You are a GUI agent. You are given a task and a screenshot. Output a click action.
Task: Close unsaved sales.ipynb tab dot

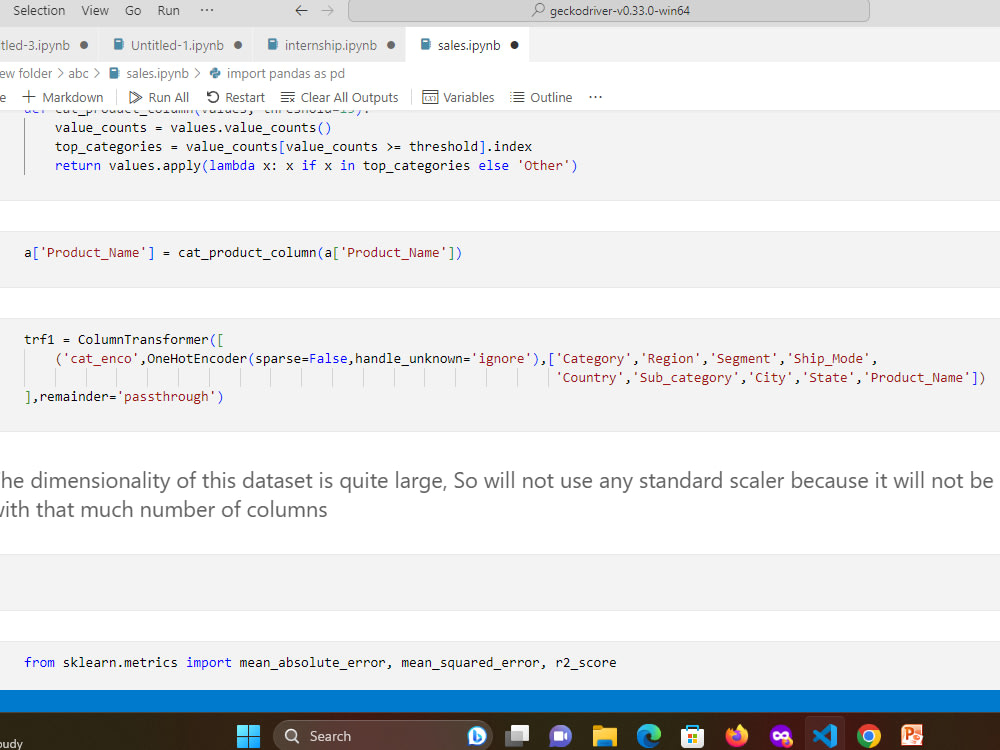[x=515, y=45]
